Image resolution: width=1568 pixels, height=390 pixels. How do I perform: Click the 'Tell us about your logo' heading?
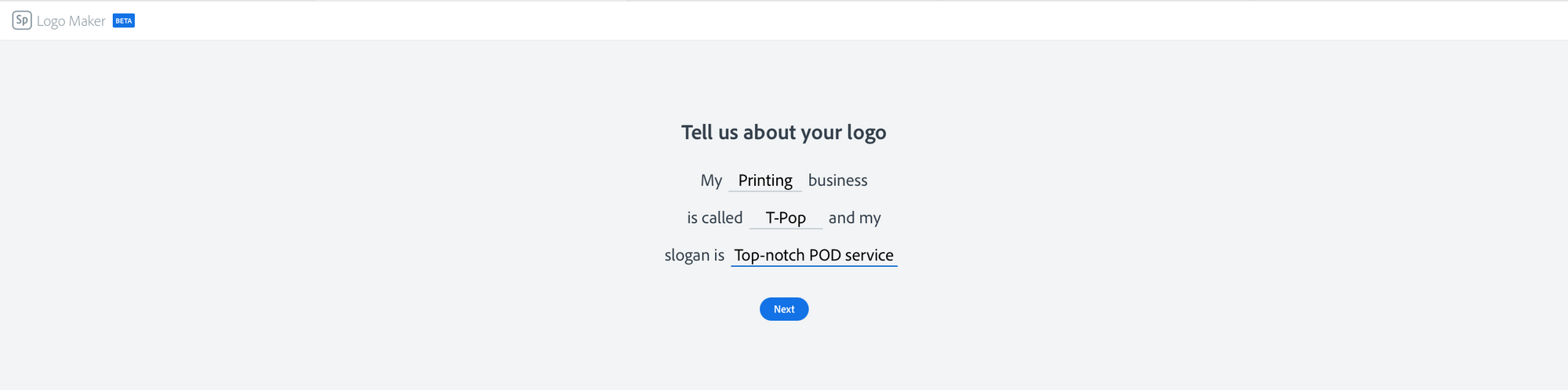[783, 132]
